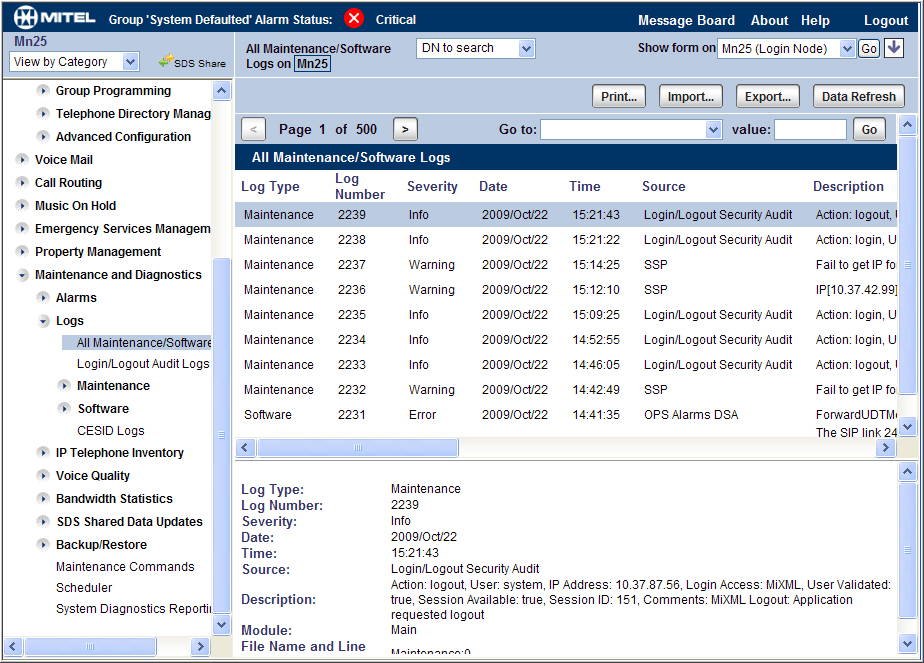Image resolution: width=924 pixels, height=663 pixels.
Task: Click the SDS Share icon
Action: (x=166, y=60)
